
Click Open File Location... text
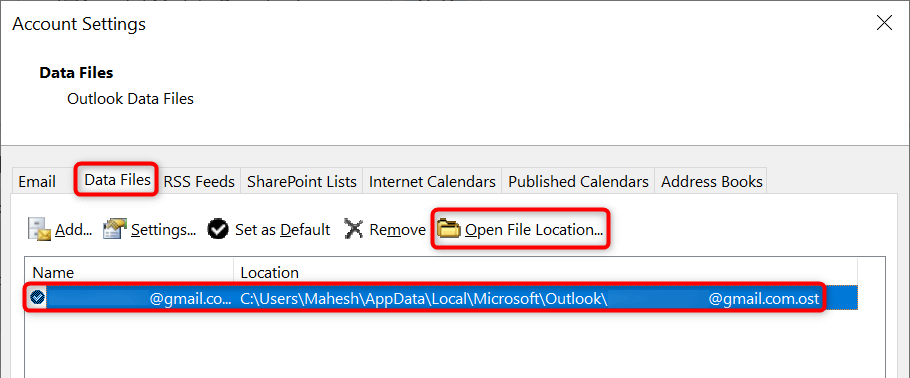click(535, 230)
